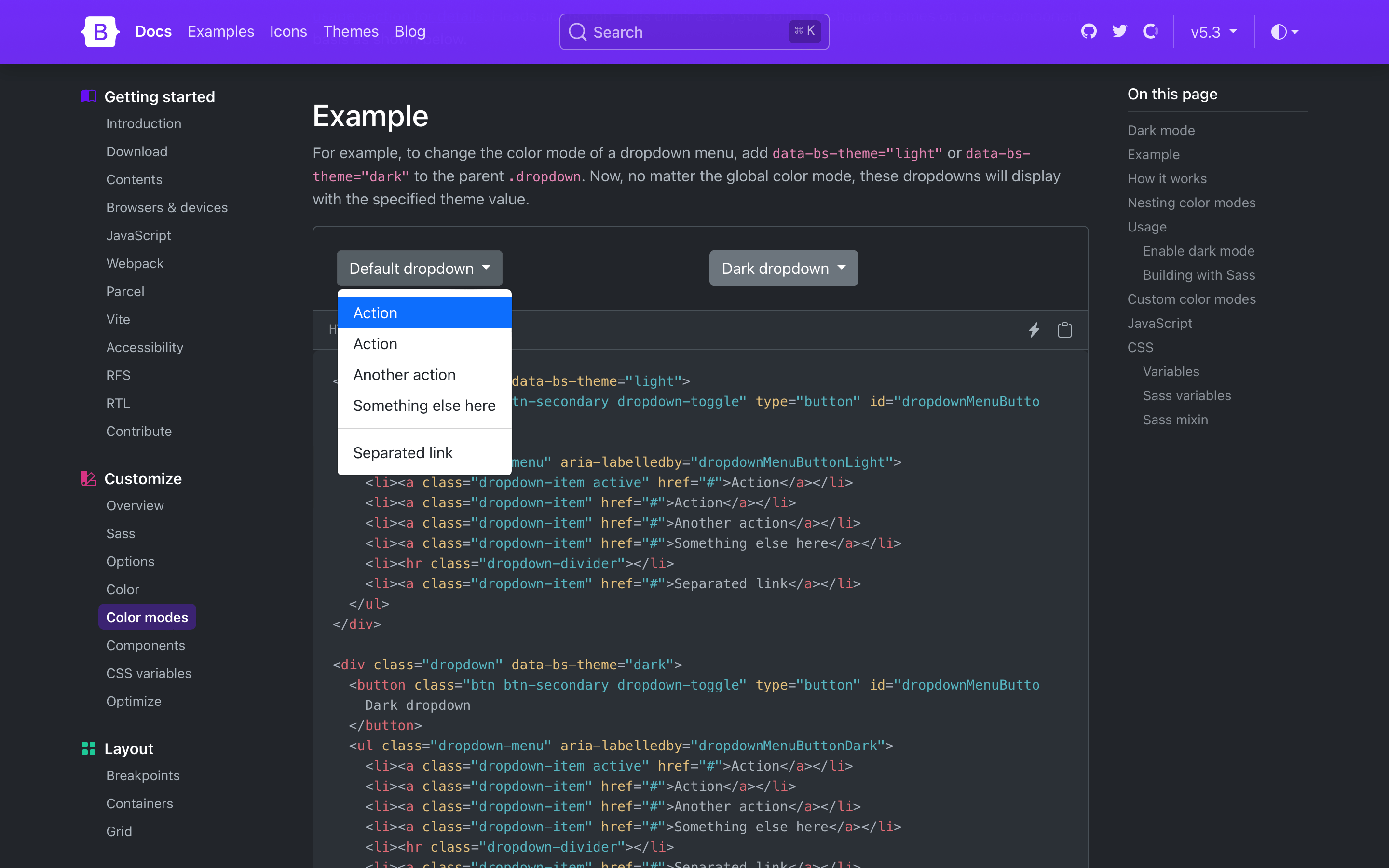Click the GitHub icon in navbar

tap(1090, 31)
